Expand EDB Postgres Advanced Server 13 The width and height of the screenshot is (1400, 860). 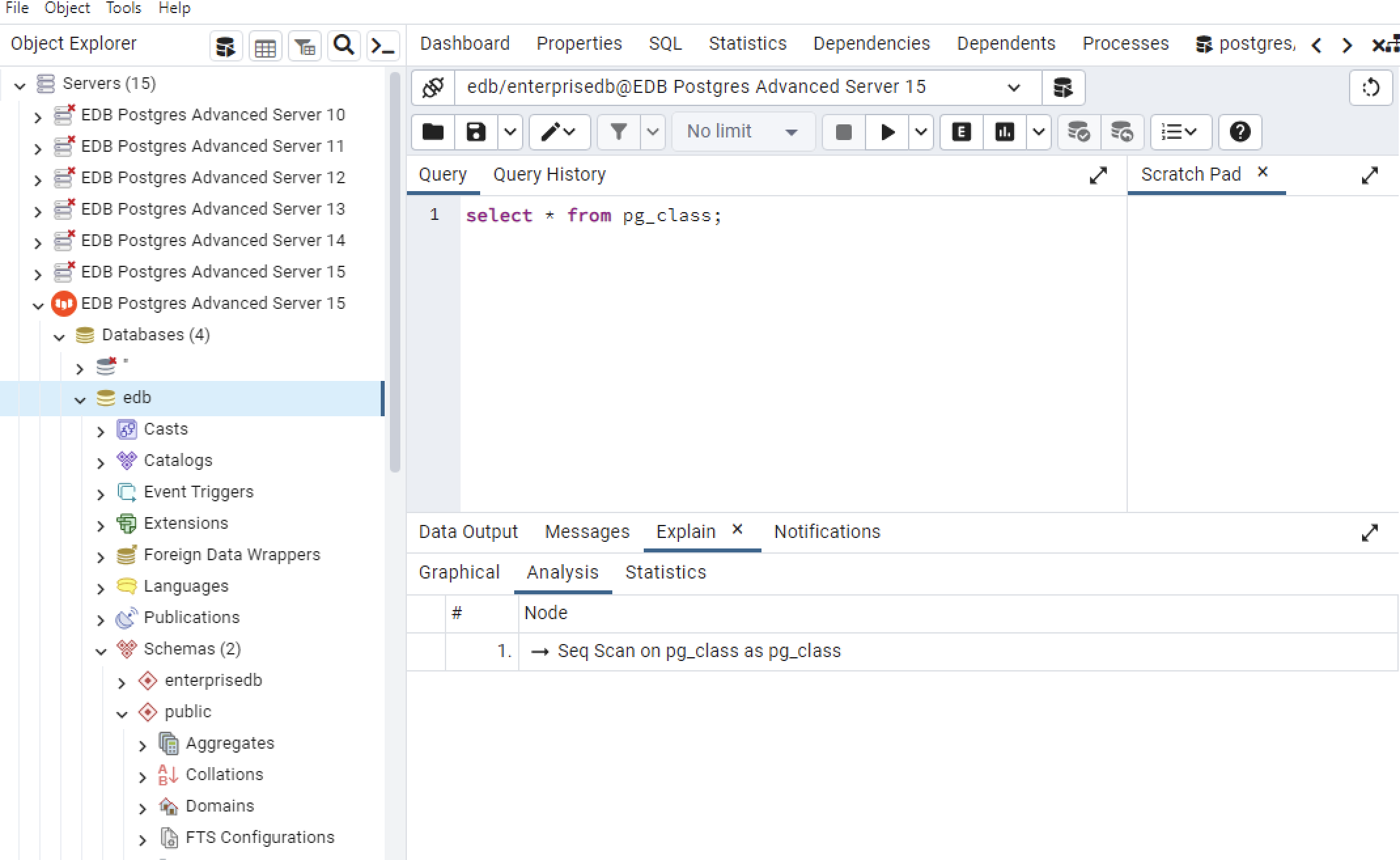pyautogui.click(x=38, y=211)
